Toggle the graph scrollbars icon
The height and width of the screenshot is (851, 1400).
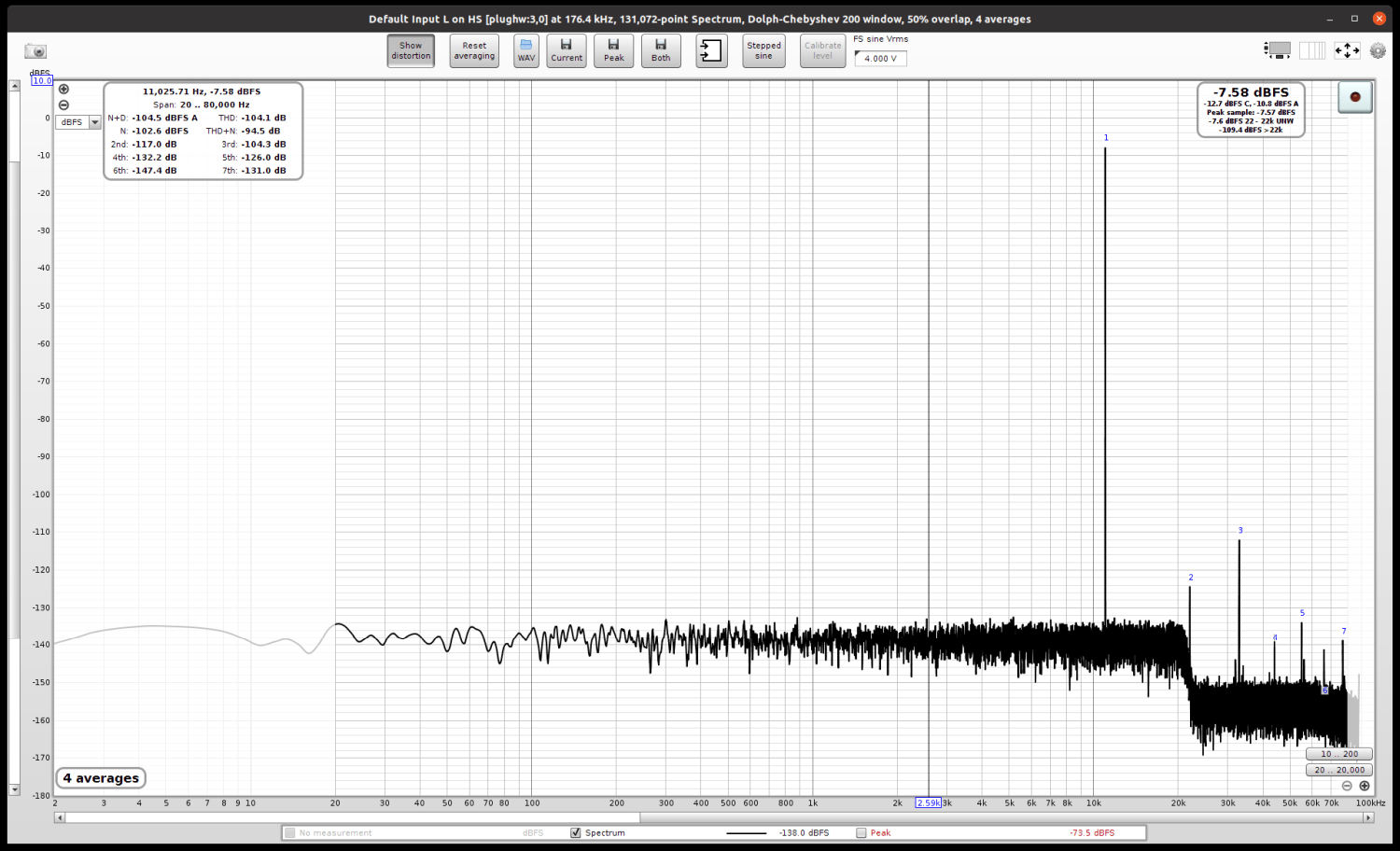(x=1277, y=50)
